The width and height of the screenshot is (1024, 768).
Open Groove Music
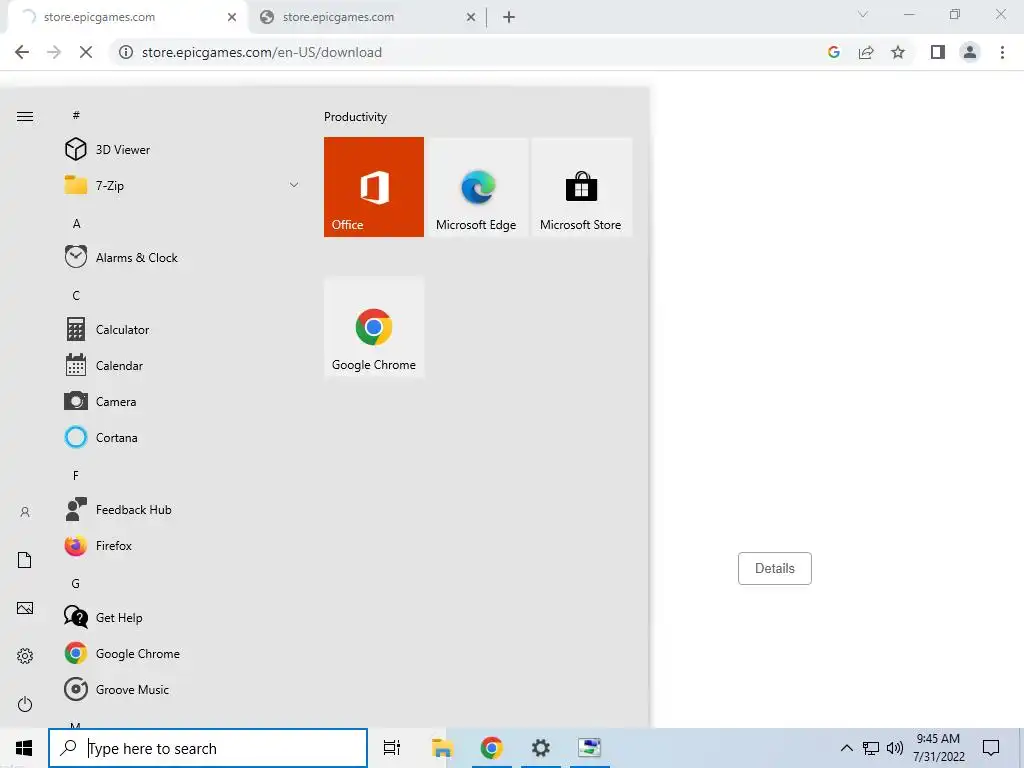click(183, 690)
